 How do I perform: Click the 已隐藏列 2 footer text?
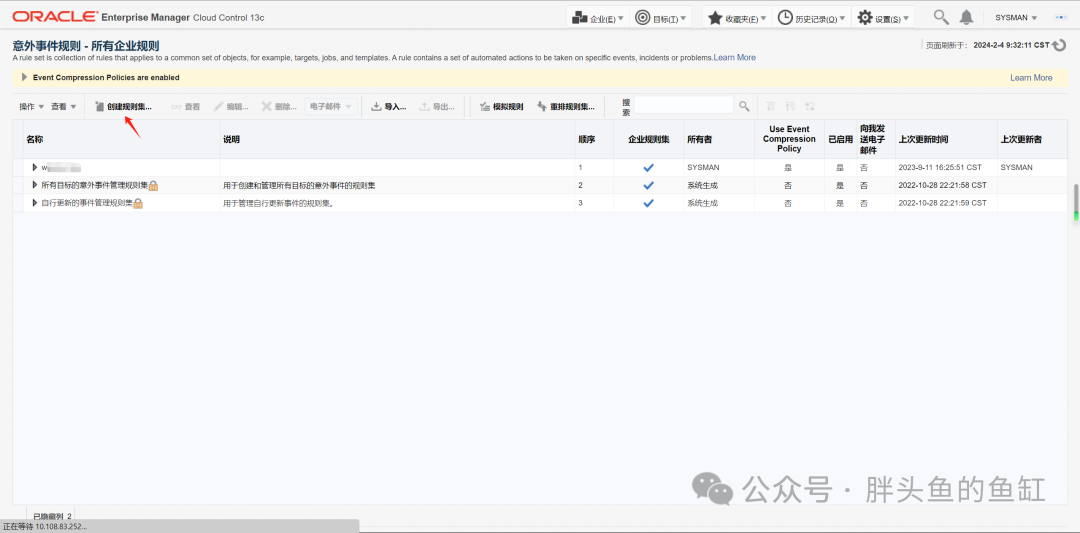click(52, 516)
